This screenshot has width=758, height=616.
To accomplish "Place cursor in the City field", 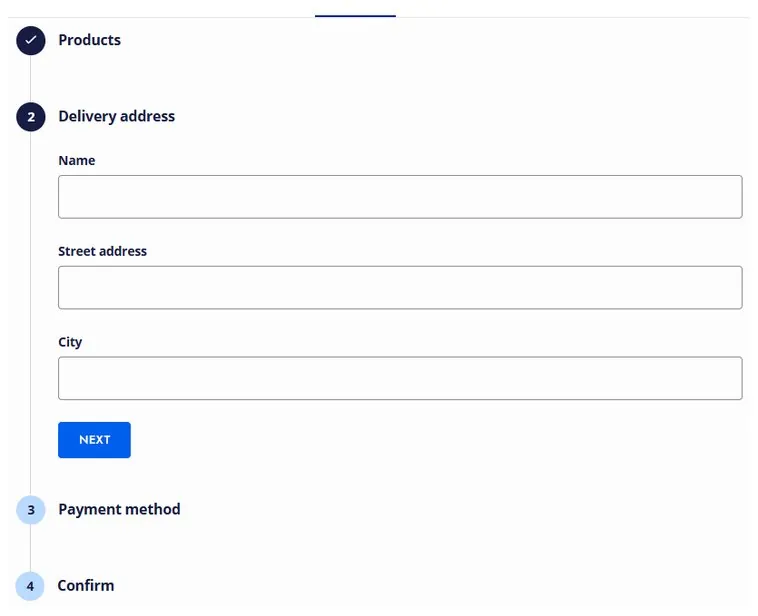I will tap(400, 378).
